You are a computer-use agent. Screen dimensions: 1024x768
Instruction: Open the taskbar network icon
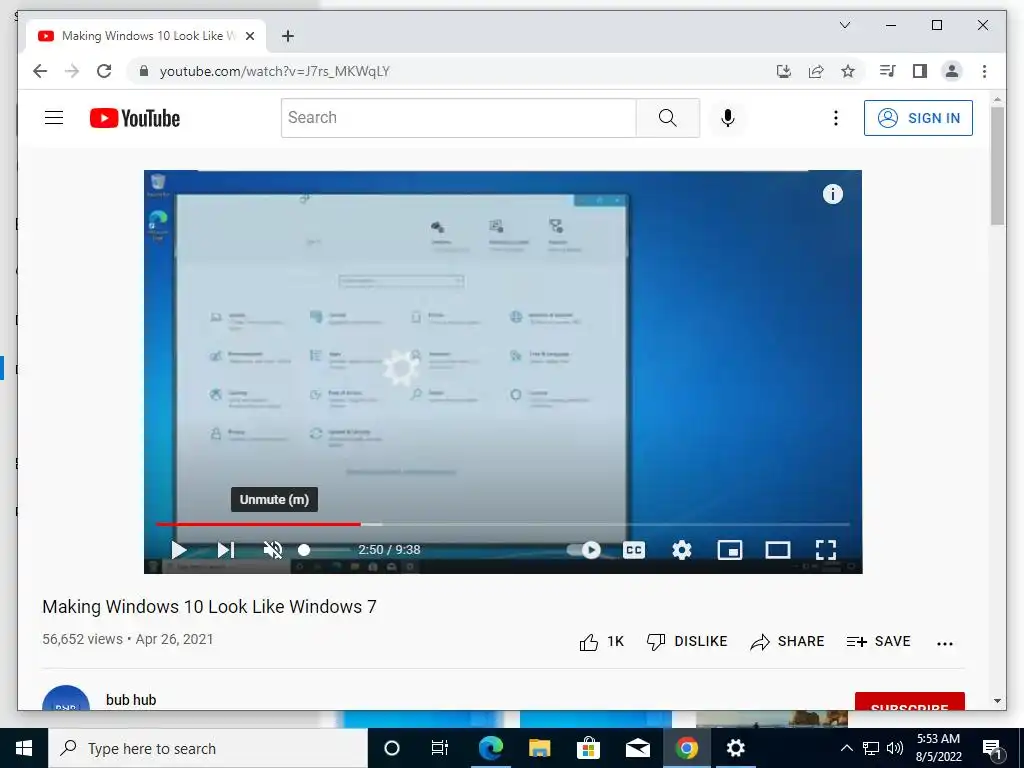click(871, 748)
